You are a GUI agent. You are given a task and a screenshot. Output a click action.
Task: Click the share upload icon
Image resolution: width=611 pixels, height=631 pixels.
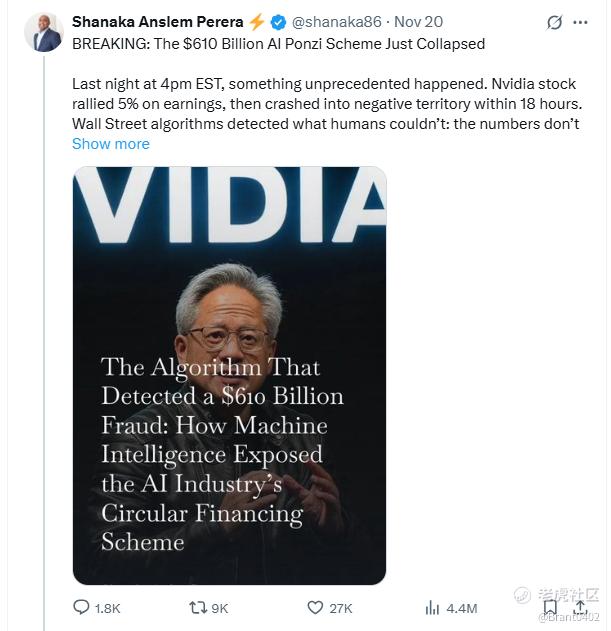click(579, 607)
